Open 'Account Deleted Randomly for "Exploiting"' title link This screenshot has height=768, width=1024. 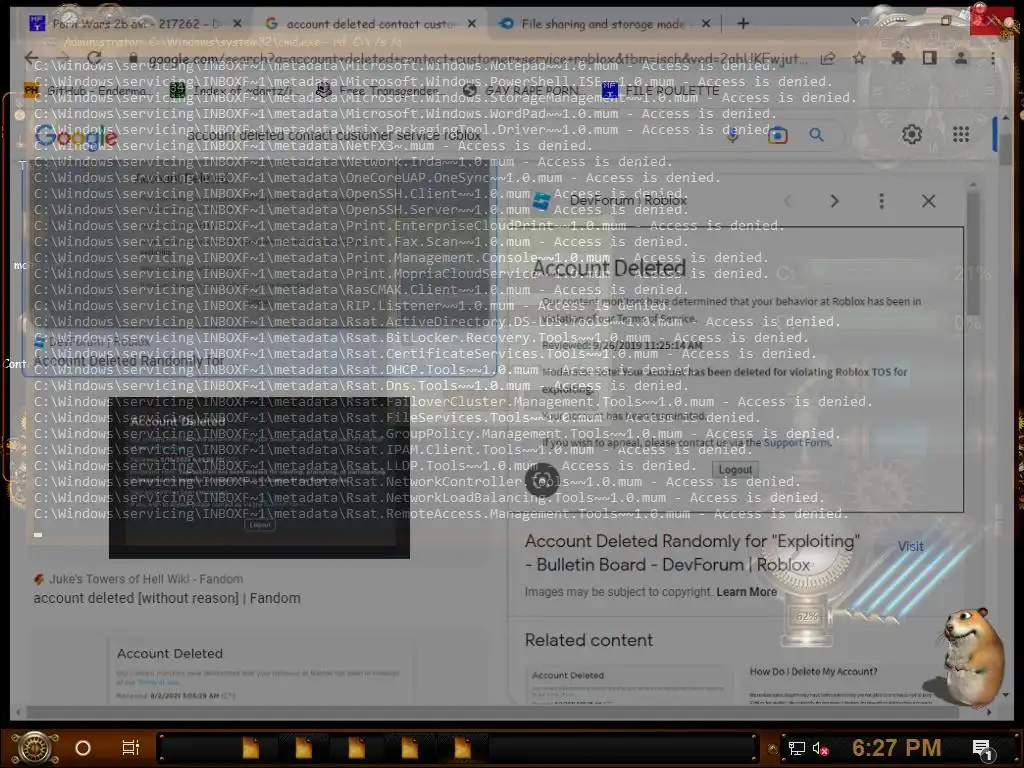(x=692, y=553)
